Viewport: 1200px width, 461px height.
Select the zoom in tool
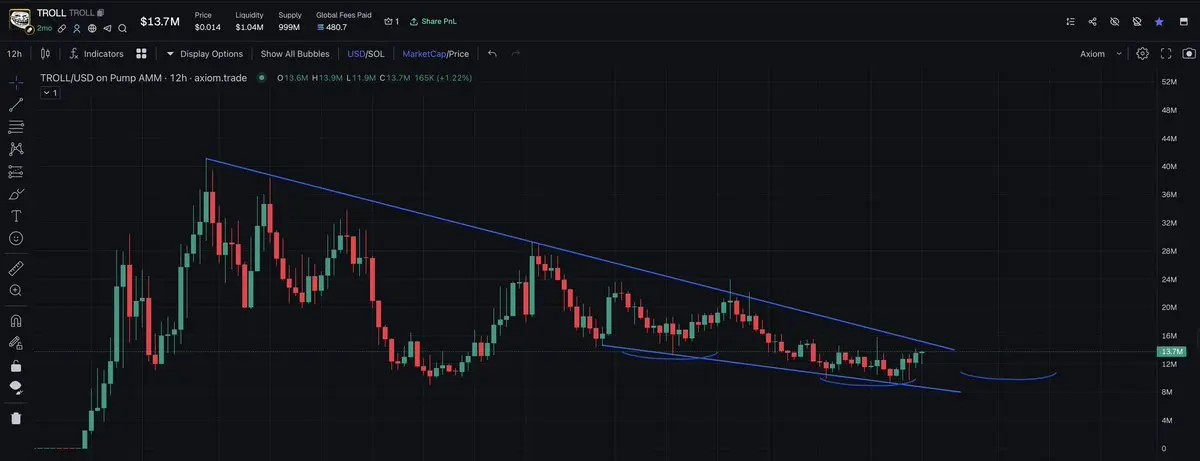click(x=15, y=290)
